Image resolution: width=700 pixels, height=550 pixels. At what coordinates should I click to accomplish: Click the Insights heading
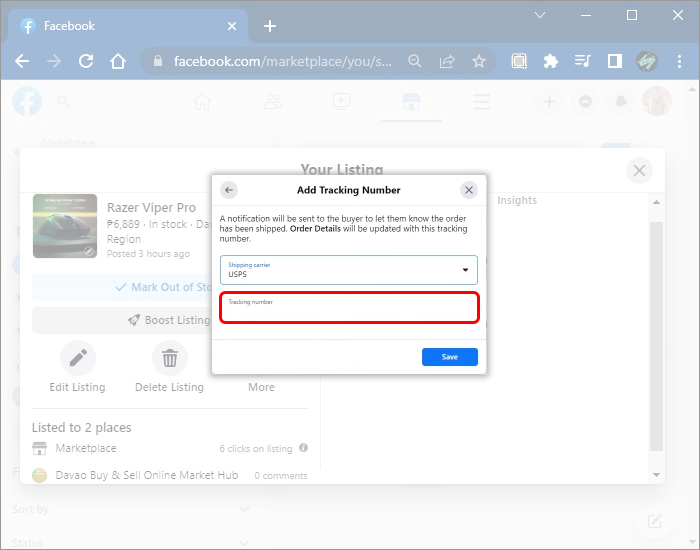click(517, 200)
